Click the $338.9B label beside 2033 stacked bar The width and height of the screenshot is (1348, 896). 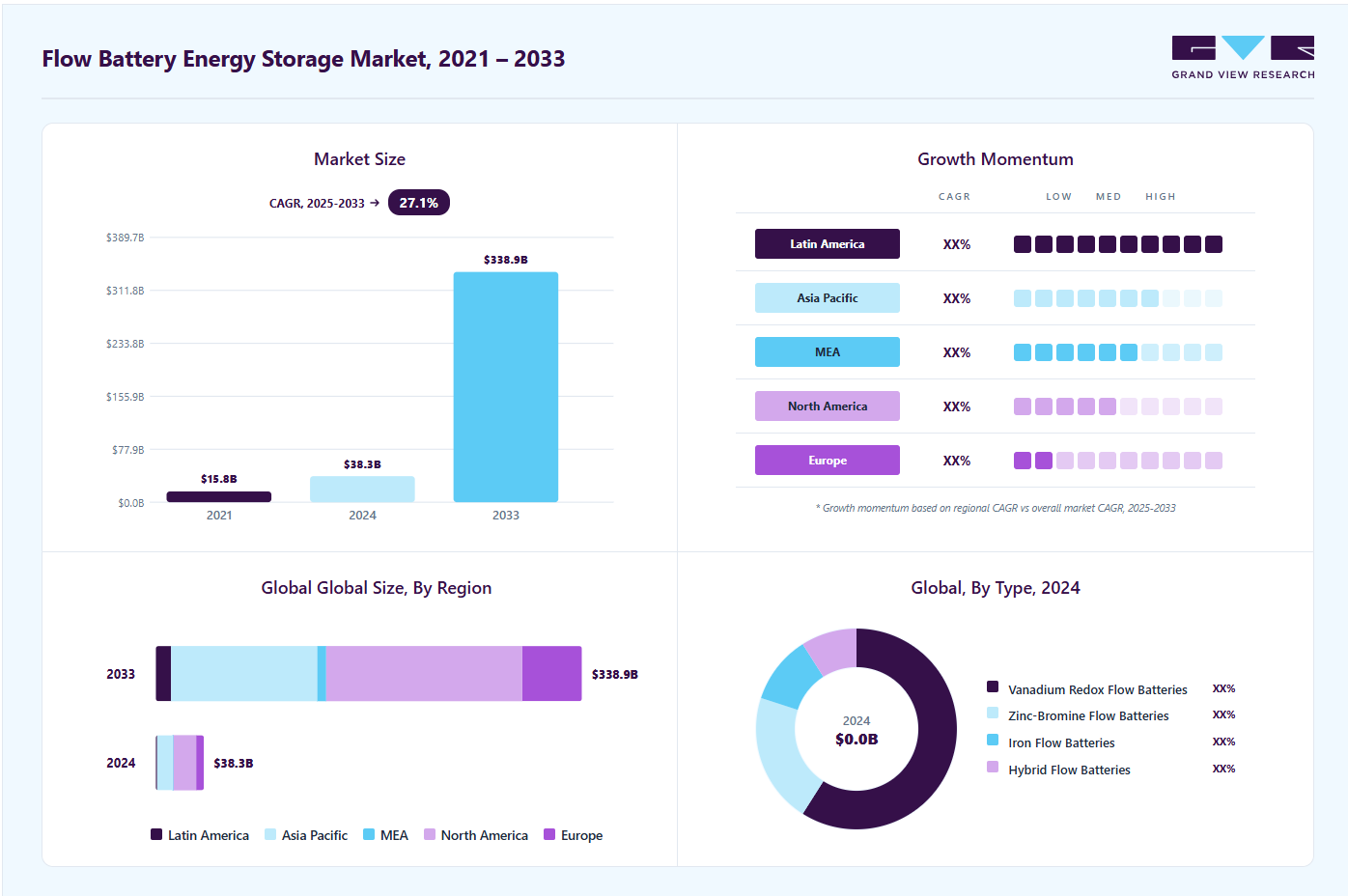click(x=615, y=674)
